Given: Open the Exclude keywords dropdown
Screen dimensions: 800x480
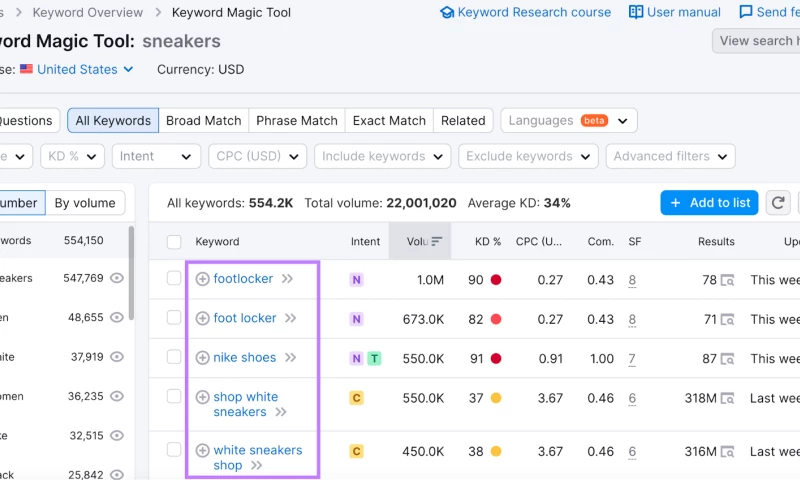Looking at the screenshot, I should click(529, 156).
